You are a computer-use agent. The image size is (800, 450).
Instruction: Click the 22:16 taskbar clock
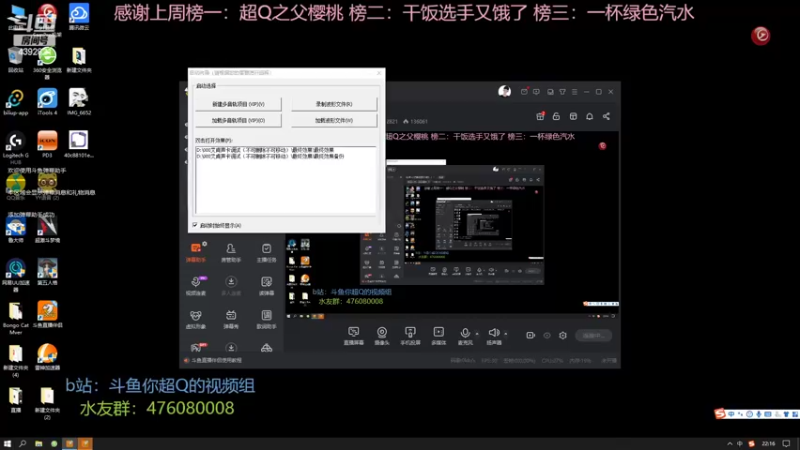[x=768, y=444]
